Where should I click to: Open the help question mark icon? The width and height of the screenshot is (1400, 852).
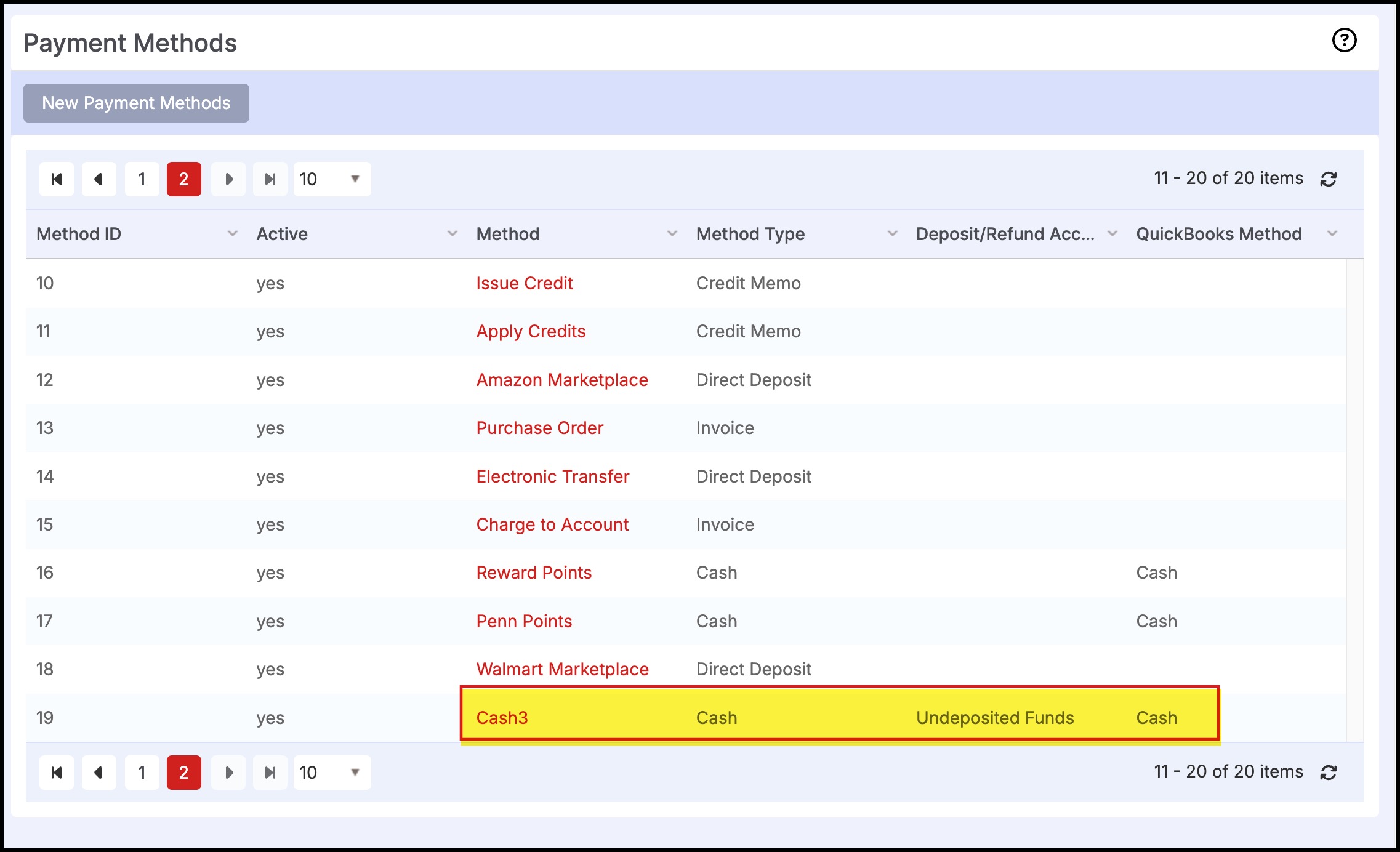[1344, 41]
